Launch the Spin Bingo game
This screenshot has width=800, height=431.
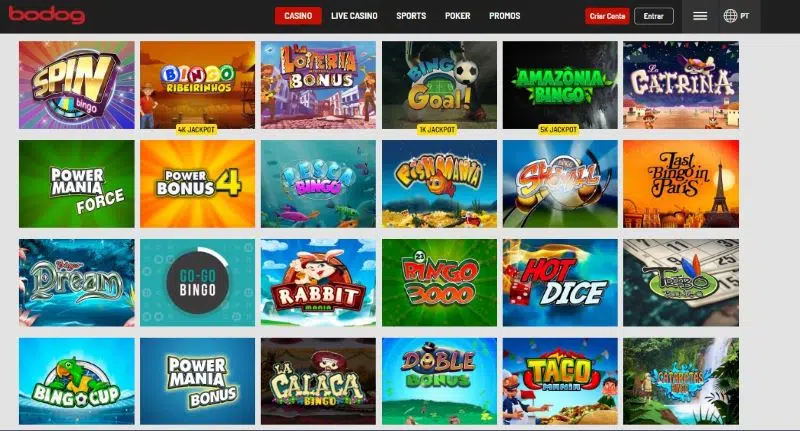pyautogui.click(x=77, y=85)
